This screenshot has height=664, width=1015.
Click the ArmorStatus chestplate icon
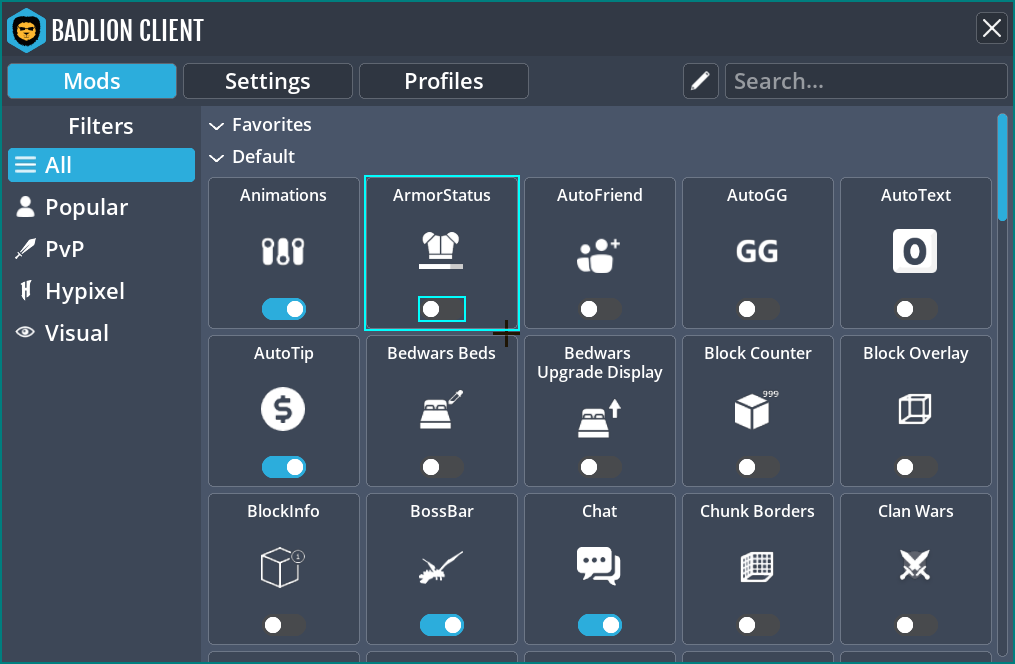(441, 250)
